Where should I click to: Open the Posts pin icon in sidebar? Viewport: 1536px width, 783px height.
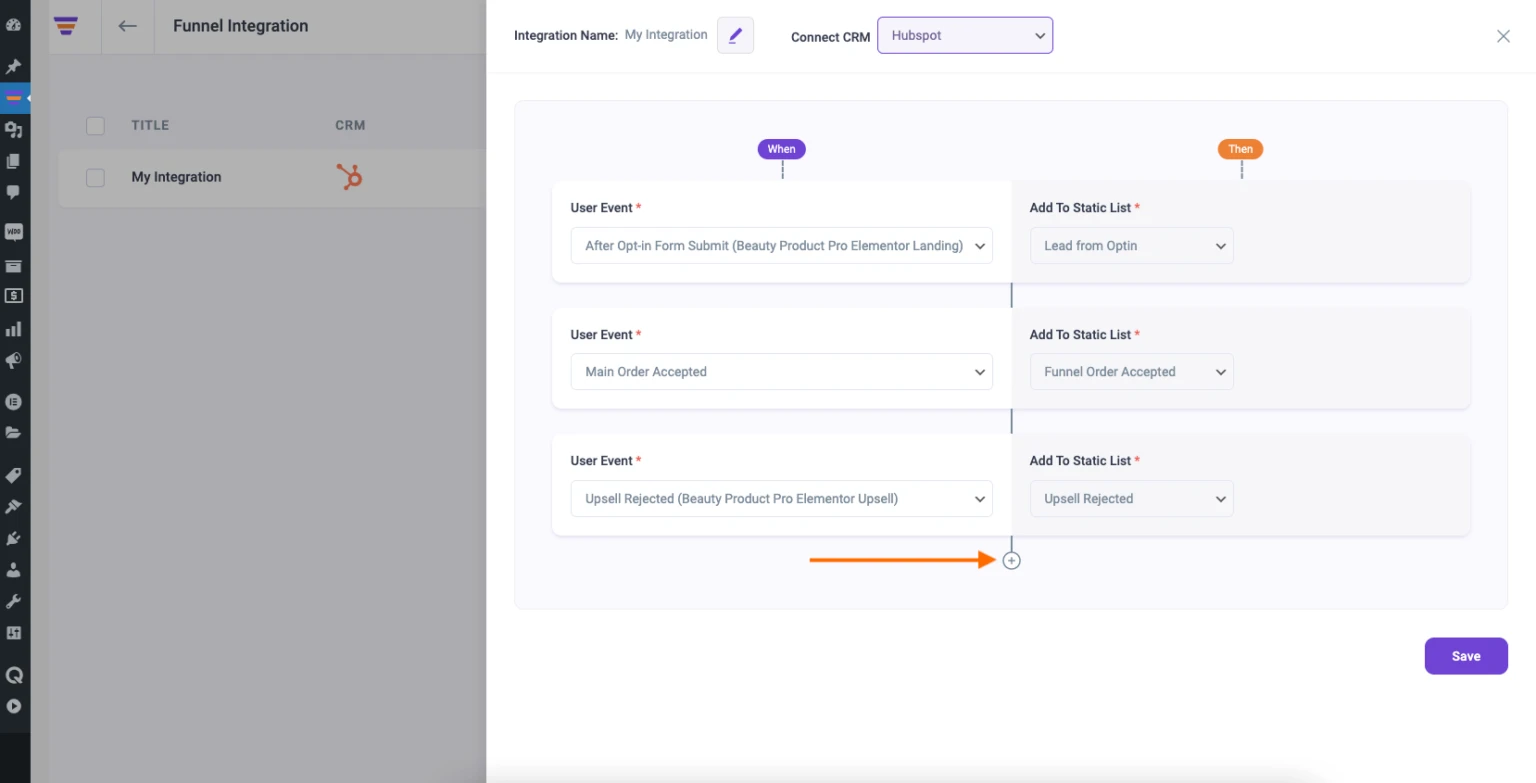[14, 67]
